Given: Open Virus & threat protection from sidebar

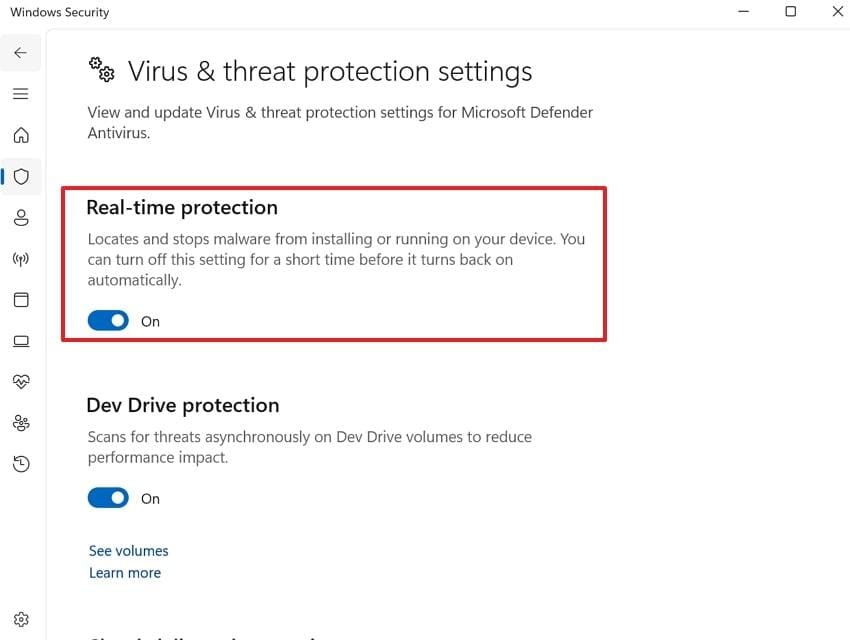Looking at the screenshot, I should click(21, 176).
